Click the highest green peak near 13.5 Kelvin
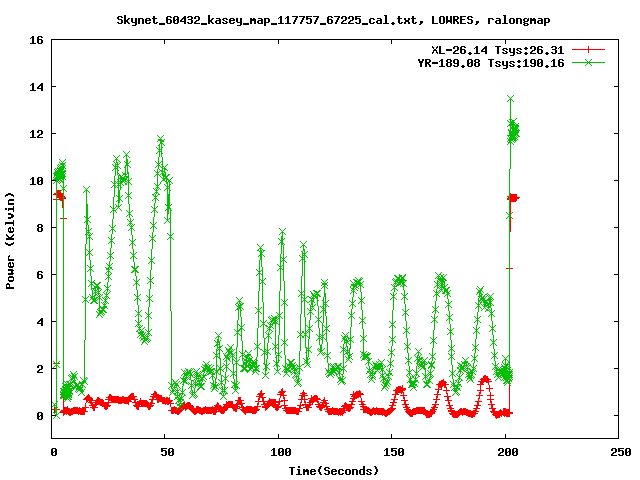The image size is (640, 480). (x=510, y=99)
